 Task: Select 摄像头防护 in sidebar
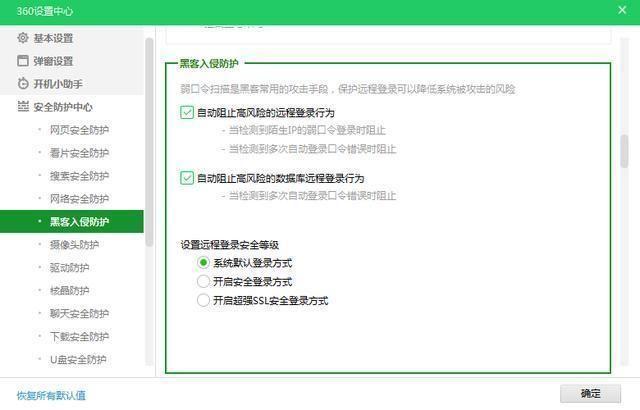(x=72, y=245)
